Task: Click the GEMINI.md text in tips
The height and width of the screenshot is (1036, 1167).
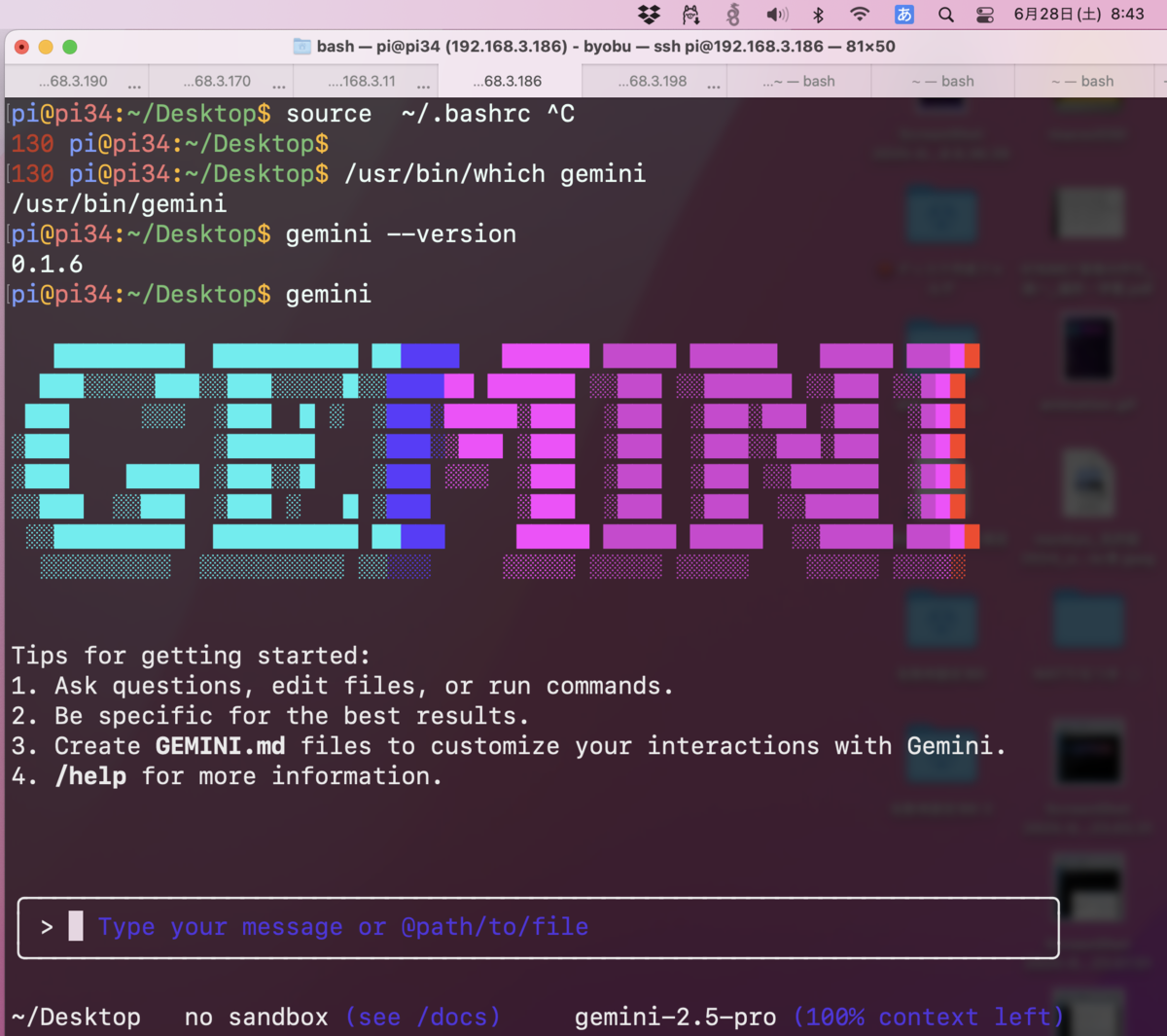Action: 220,746
